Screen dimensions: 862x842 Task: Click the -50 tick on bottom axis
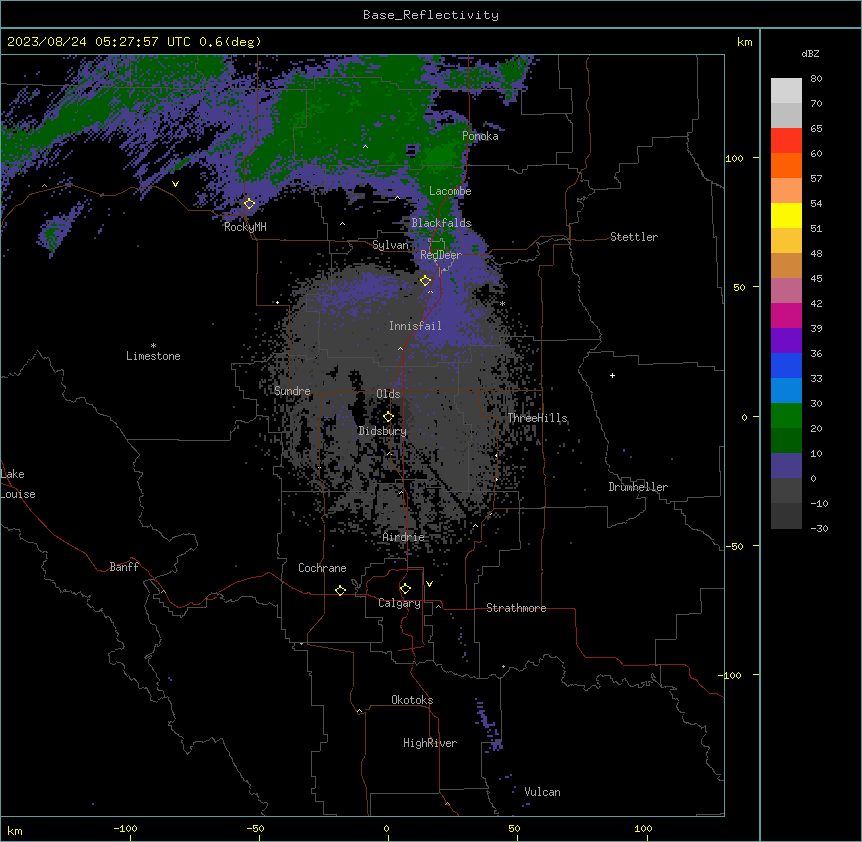coord(255,828)
